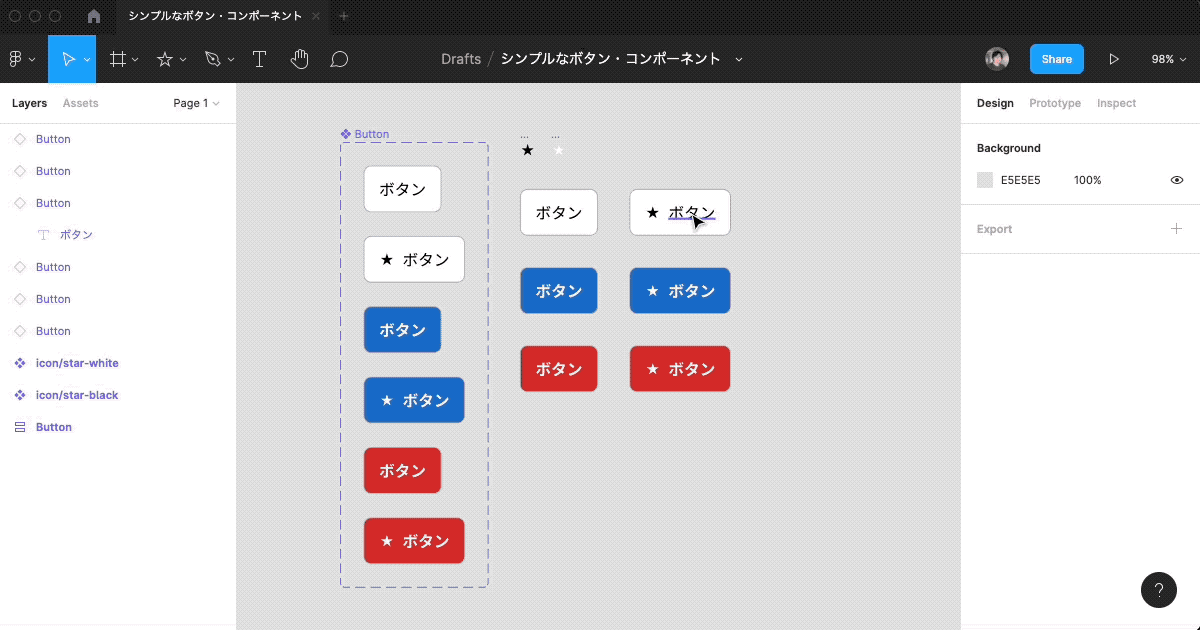This screenshot has width=1200, height=630.
Task: Open the Assets tab in the left panel
Action: pos(80,103)
